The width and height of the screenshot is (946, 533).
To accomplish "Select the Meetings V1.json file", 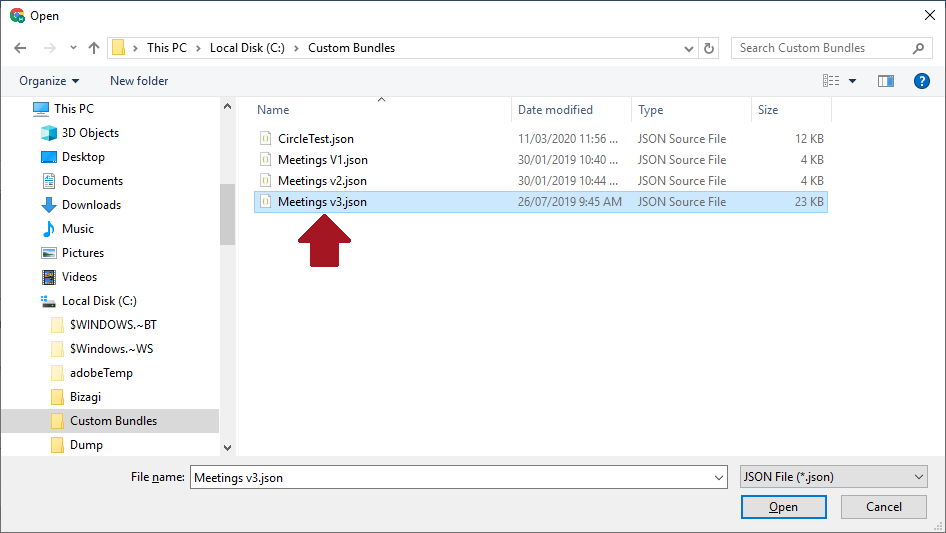I will pos(323,160).
